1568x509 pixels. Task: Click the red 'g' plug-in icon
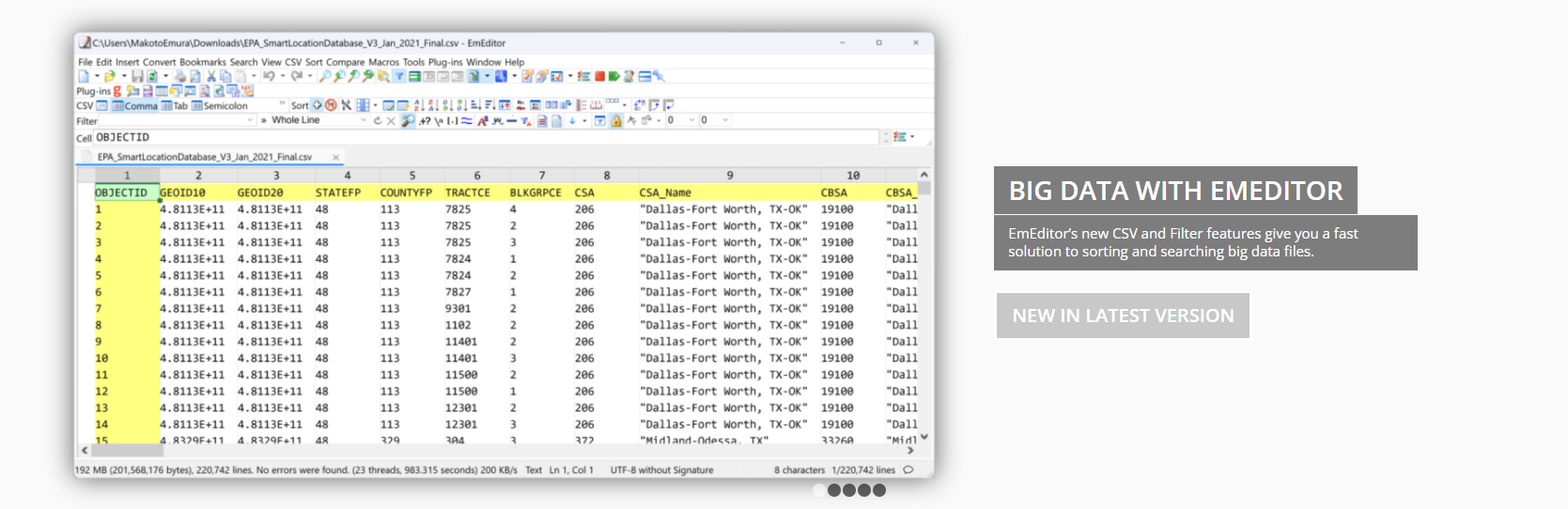(x=116, y=91)
